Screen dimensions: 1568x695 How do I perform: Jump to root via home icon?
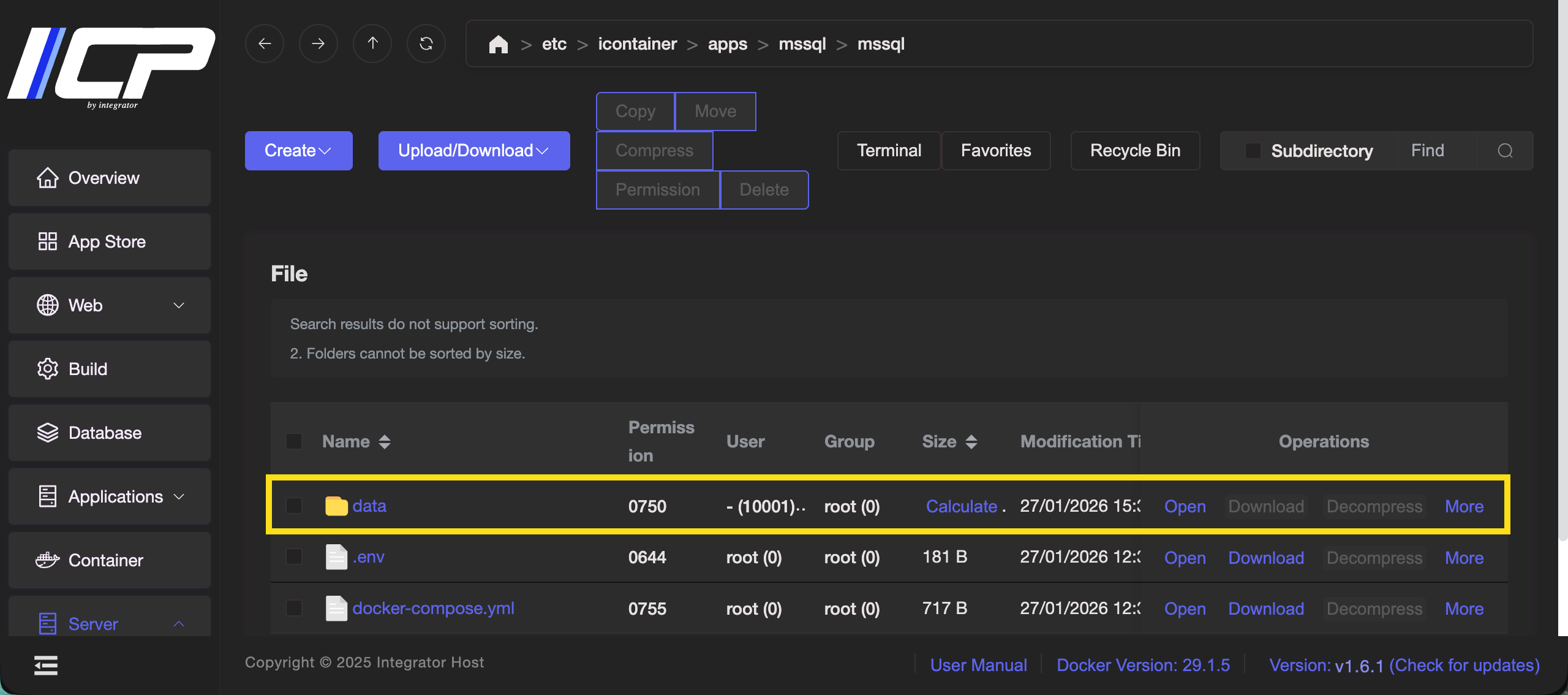499,44
